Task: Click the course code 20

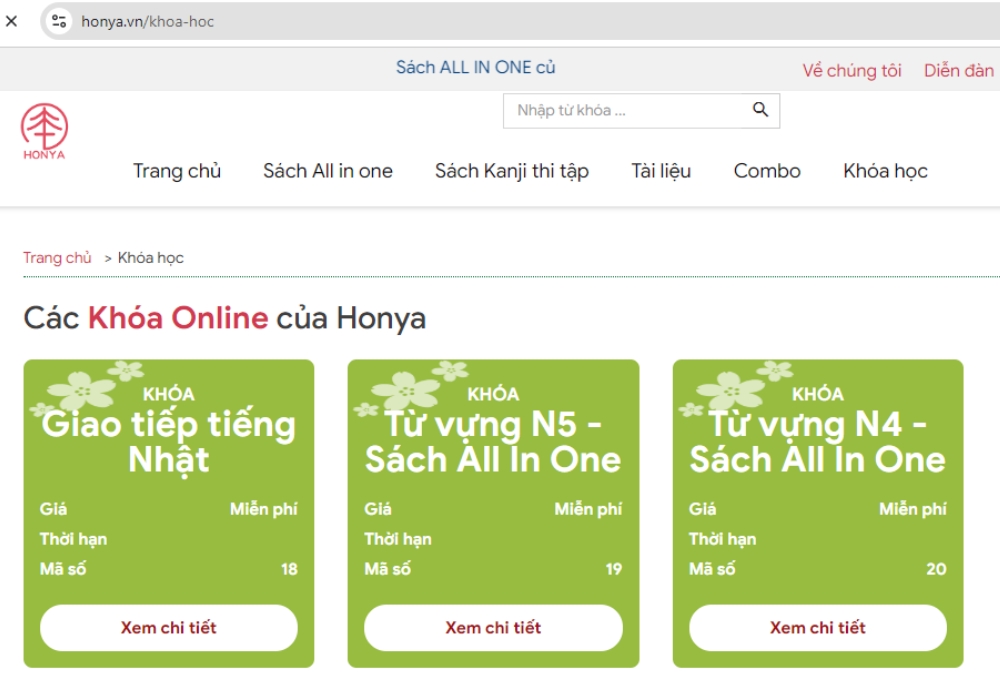Action: tap(936, 569)
